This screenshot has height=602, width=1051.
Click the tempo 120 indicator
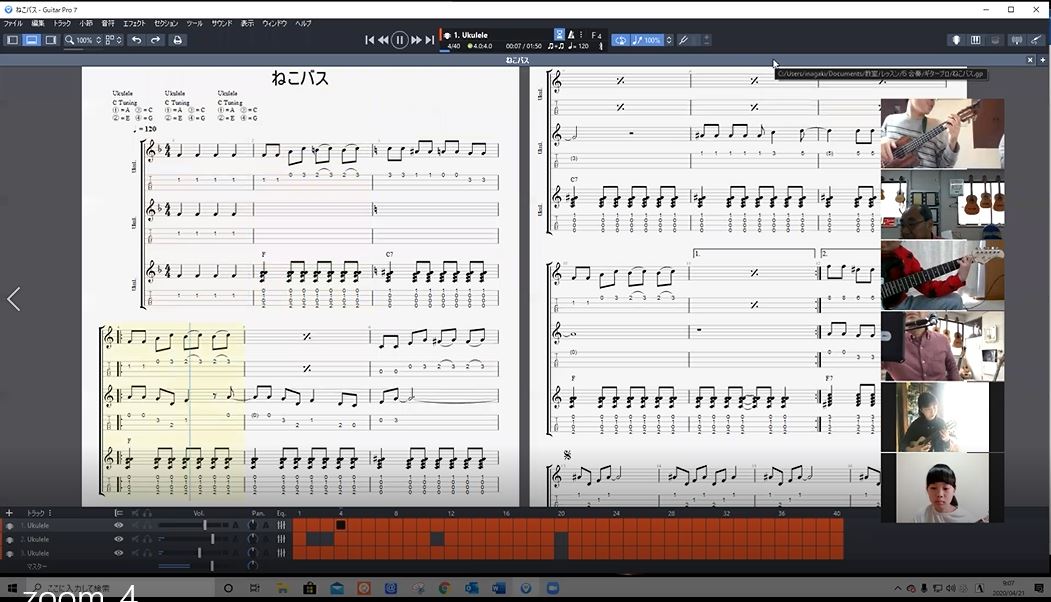pyautogui.click(x=578, y=46)
